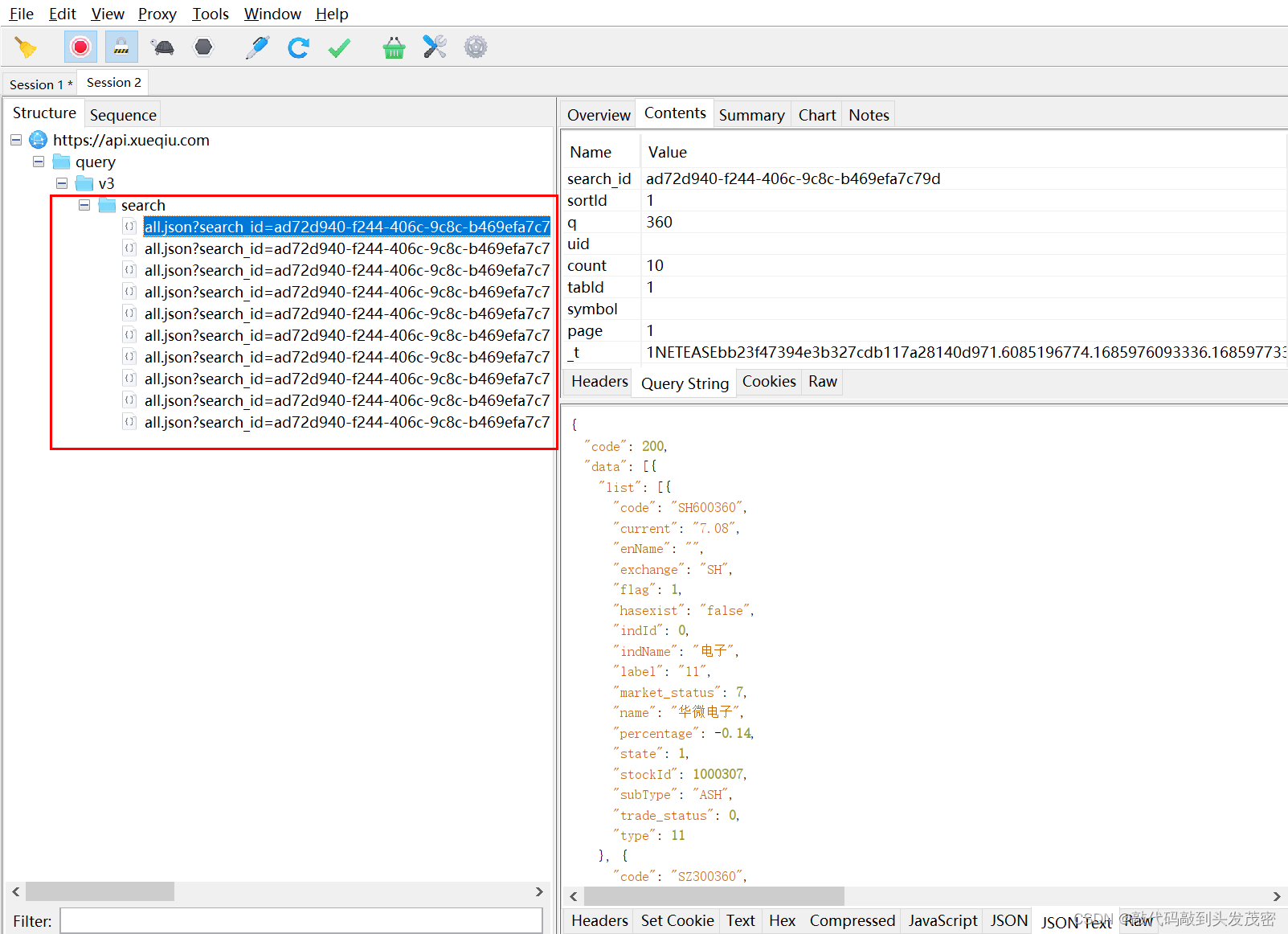
Task: Select the Hex tab
Action: tap(782, 920)
